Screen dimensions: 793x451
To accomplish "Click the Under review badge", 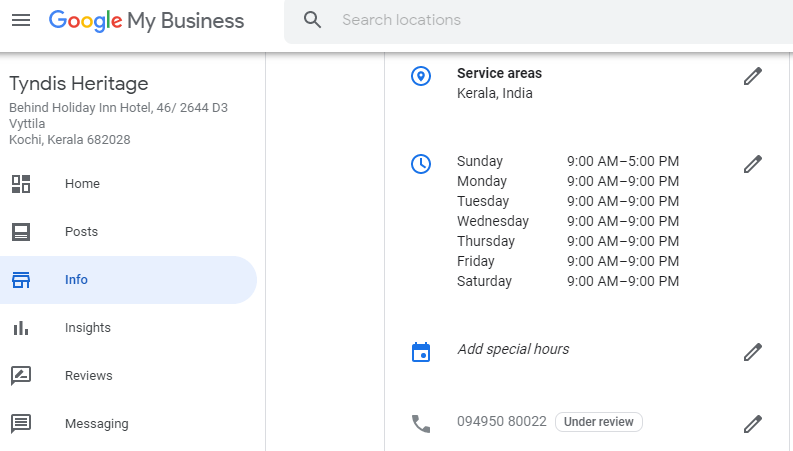I will 599,422.
